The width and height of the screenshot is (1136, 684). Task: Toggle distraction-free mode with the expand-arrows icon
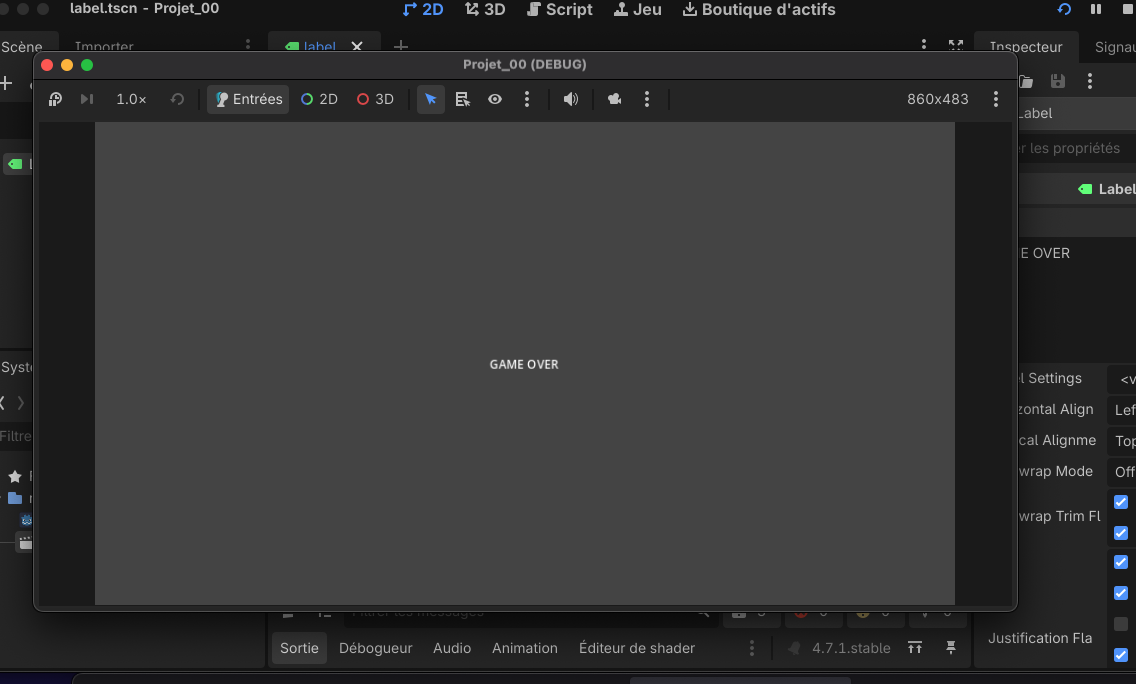[x=956, y=46]
